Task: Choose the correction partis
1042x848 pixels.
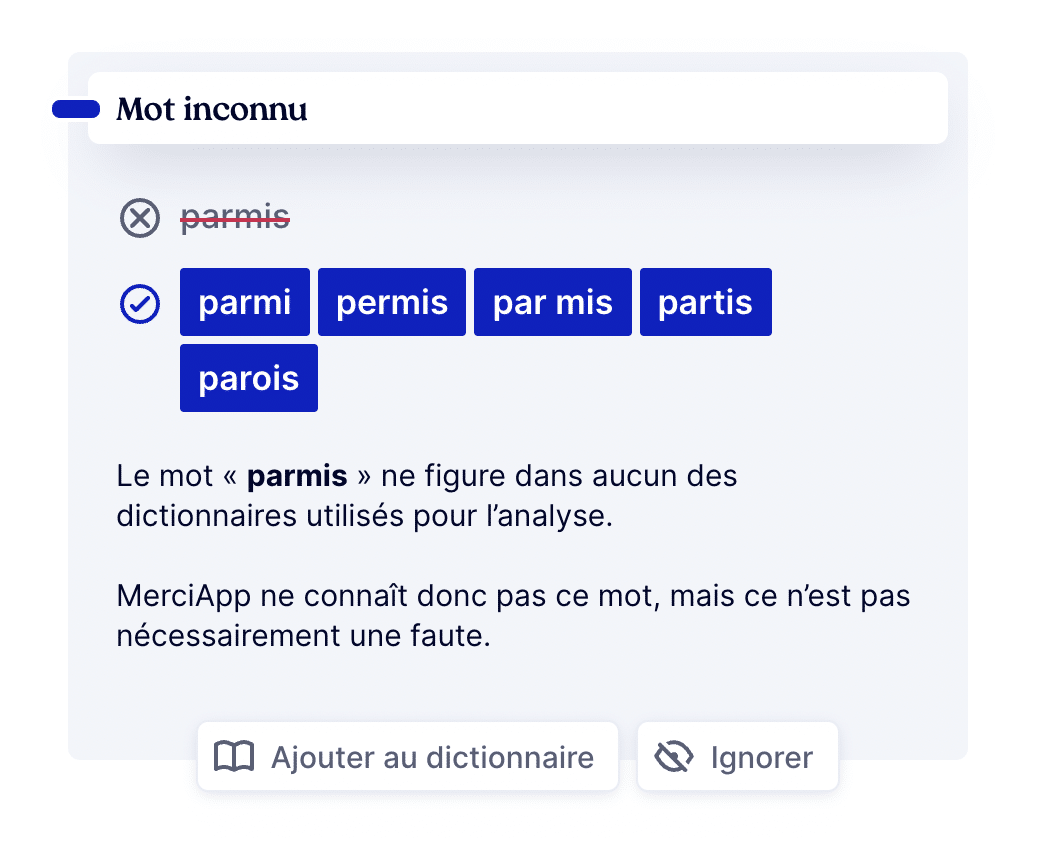Action: tap(705, 302)
